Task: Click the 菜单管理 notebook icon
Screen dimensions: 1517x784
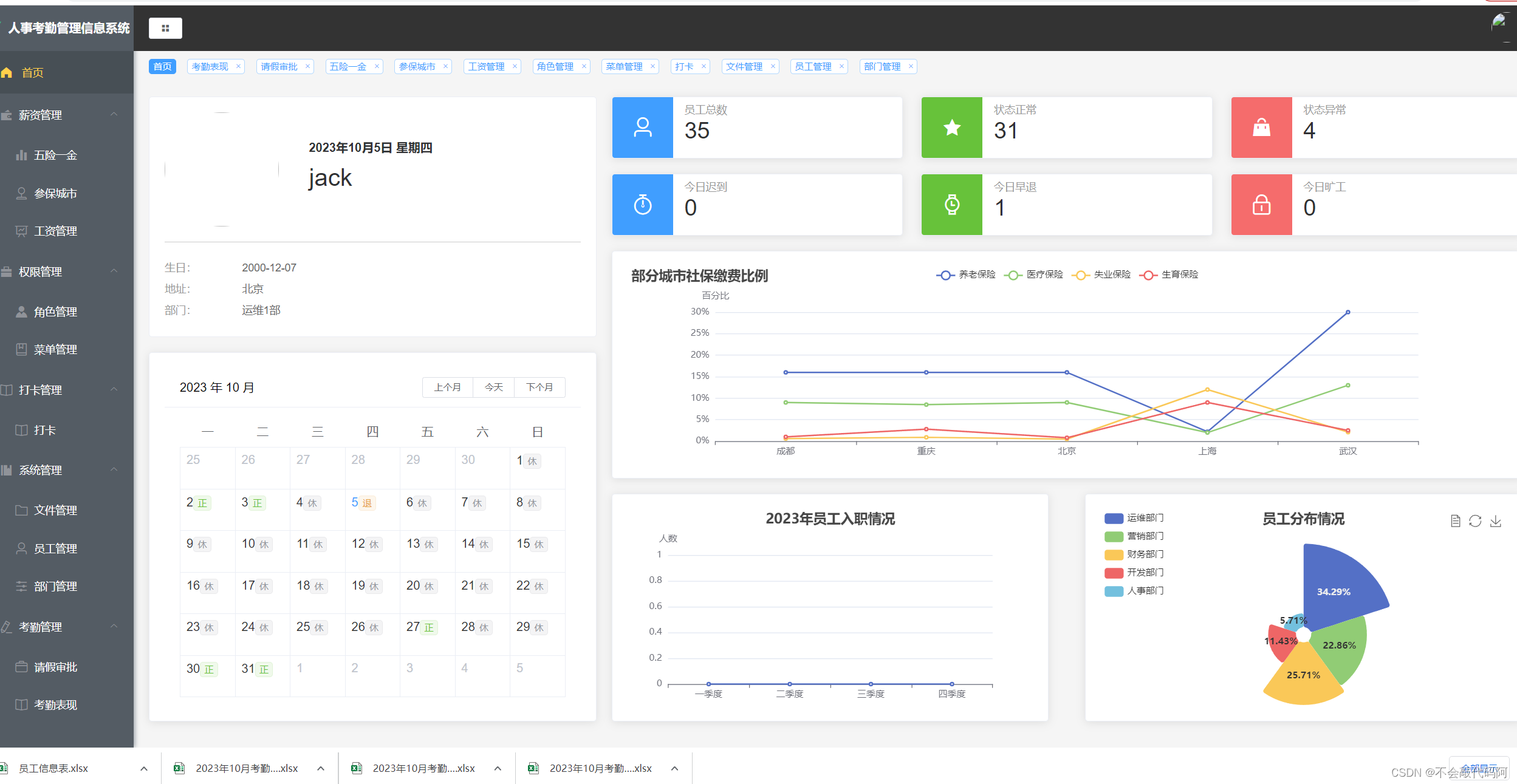Action: click(x=21, y=349)
